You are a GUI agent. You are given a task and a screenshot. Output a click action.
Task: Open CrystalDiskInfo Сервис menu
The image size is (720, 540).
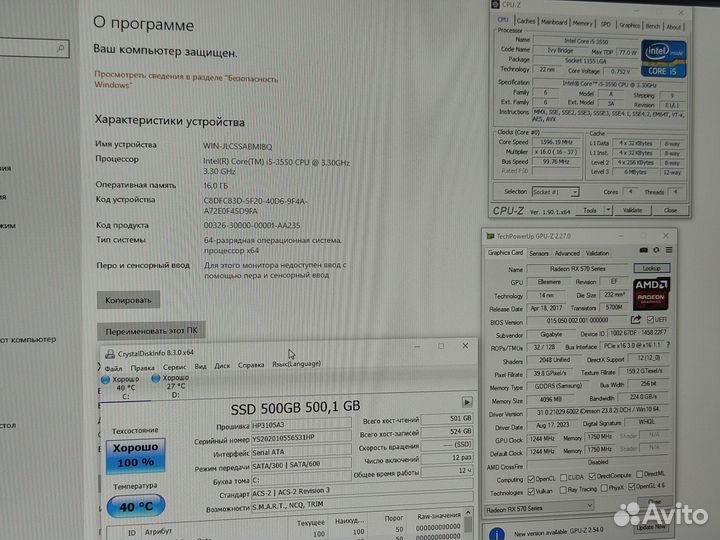(x=174, y=367)
